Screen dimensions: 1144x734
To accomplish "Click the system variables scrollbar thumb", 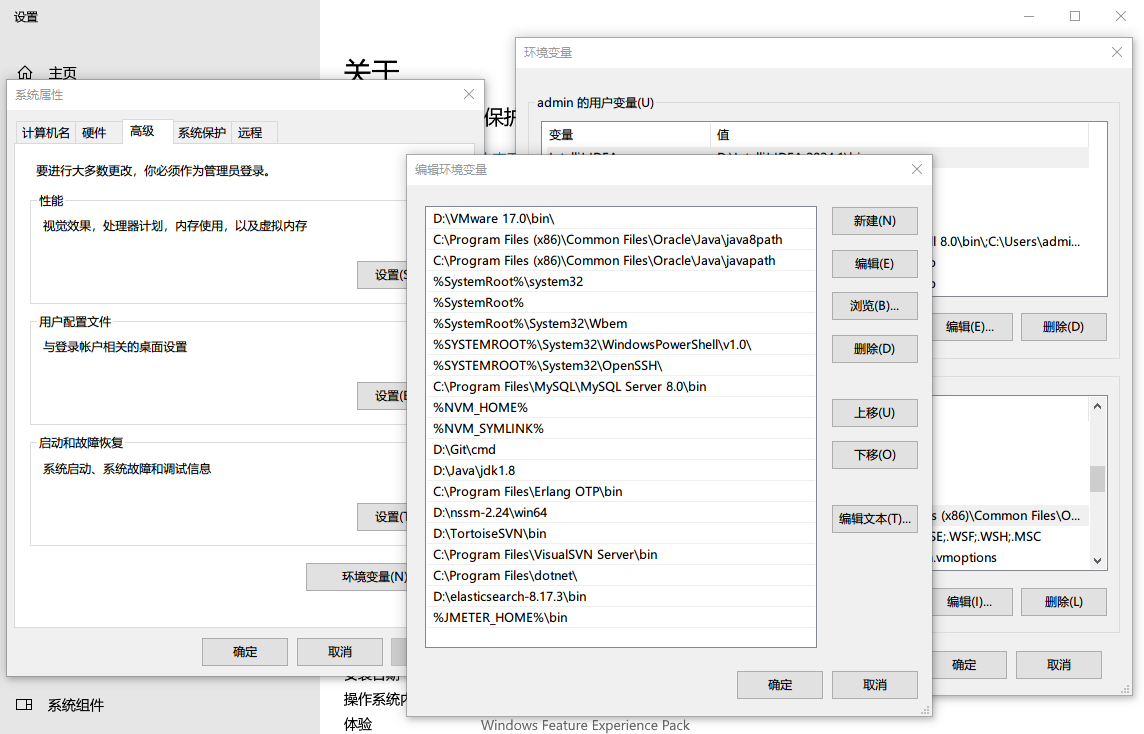I will pos(1097,479).
